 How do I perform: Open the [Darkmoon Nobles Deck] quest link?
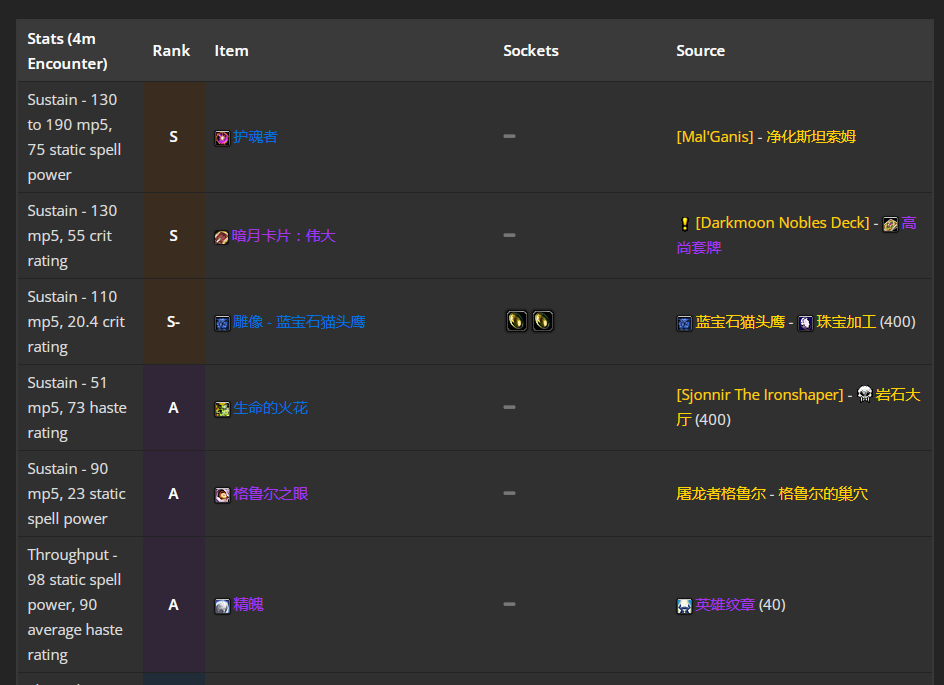782,223
